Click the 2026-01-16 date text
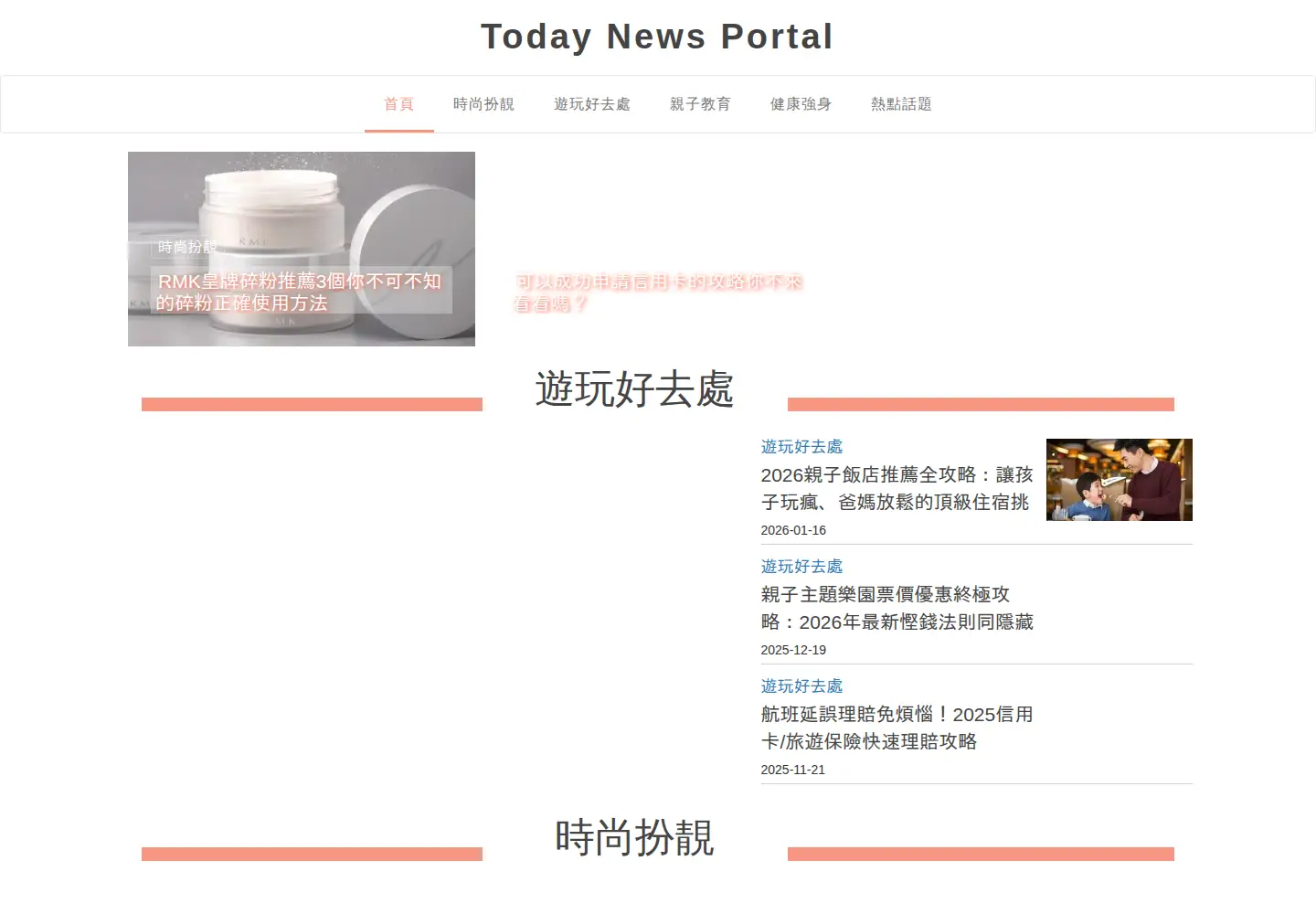Viewport: 1316px width, 914px height. point(793,530)
